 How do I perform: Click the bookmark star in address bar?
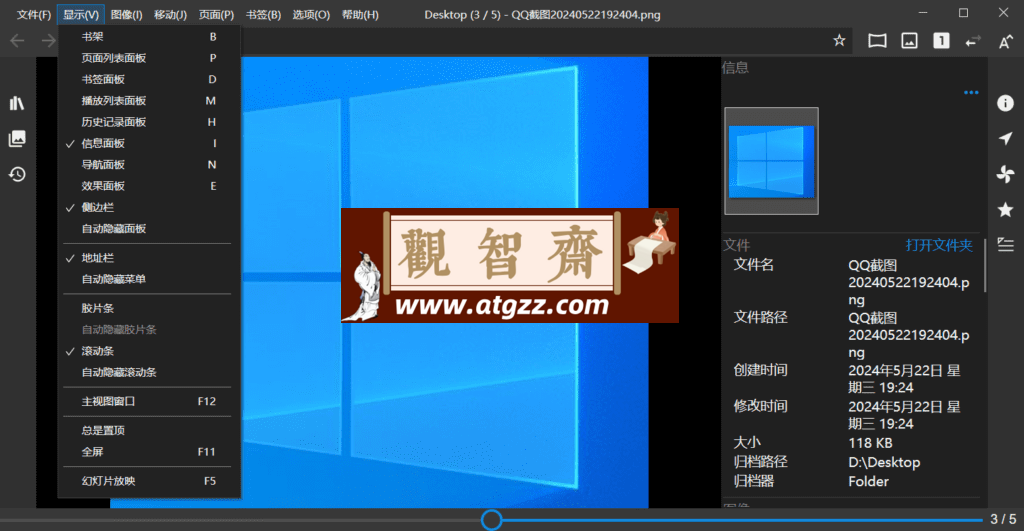tap(839, 40)
